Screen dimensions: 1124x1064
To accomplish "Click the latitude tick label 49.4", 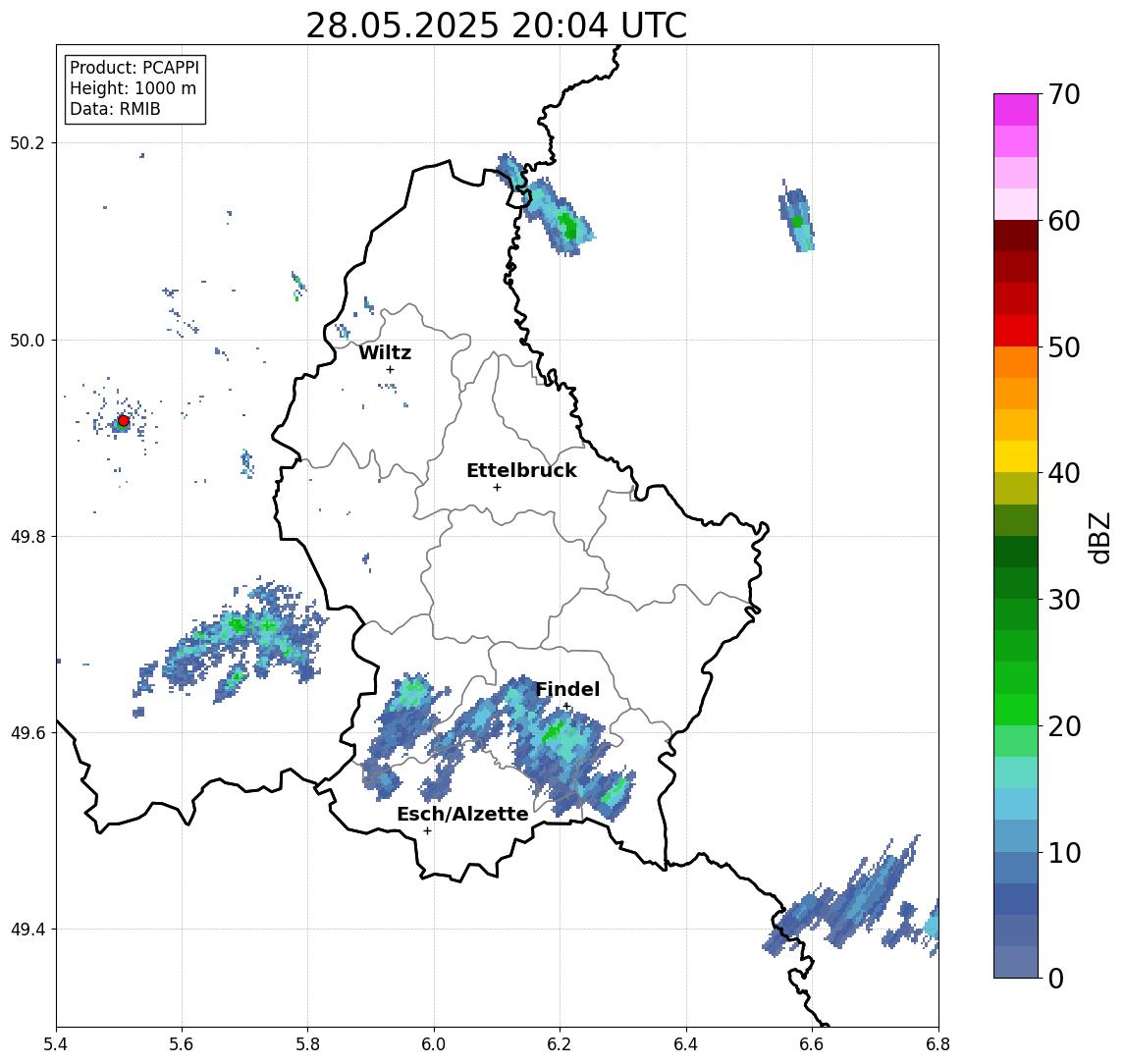I will coord(27,930).
